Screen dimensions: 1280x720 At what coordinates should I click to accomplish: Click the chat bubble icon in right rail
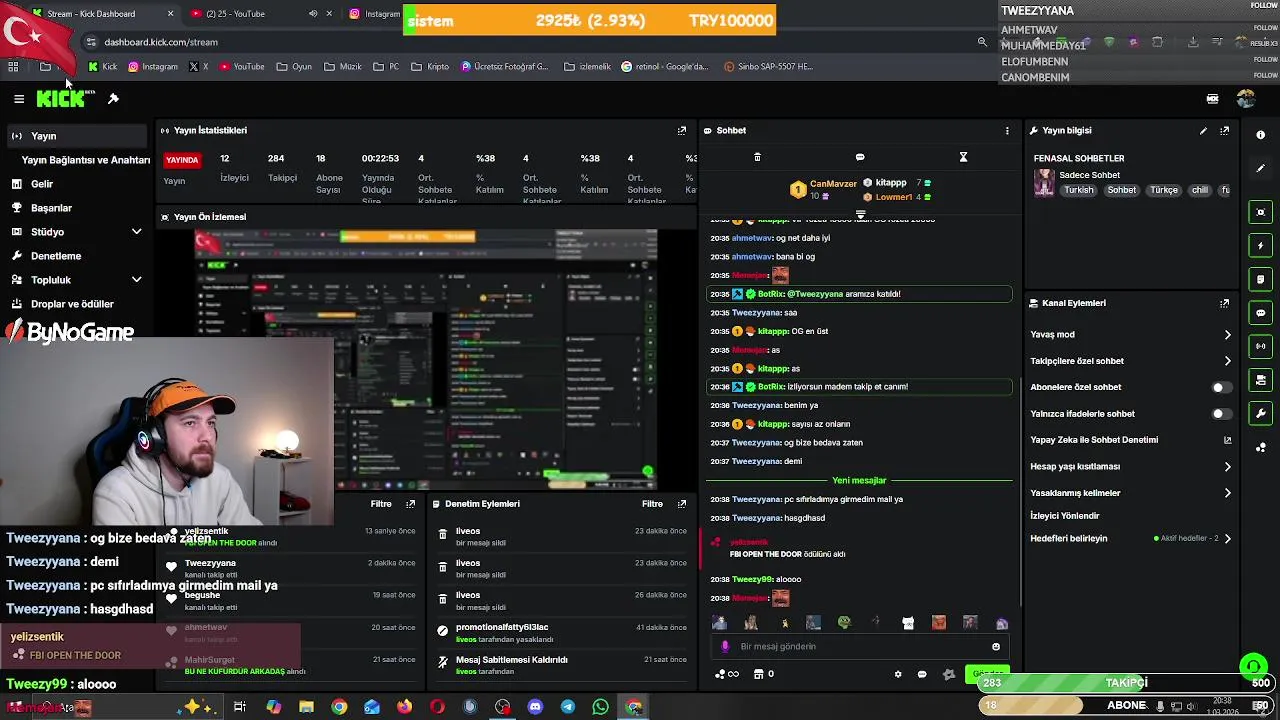point(1260,312)
